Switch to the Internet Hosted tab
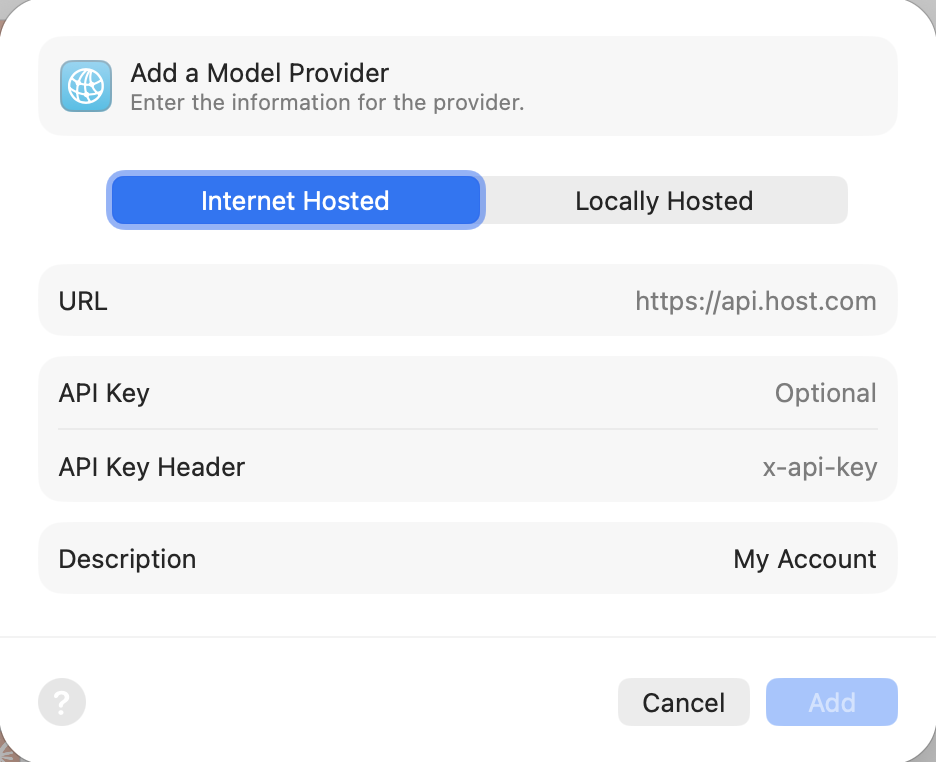Screen dimensions: 936x762 pyautogui.click(x=295, y=201)
